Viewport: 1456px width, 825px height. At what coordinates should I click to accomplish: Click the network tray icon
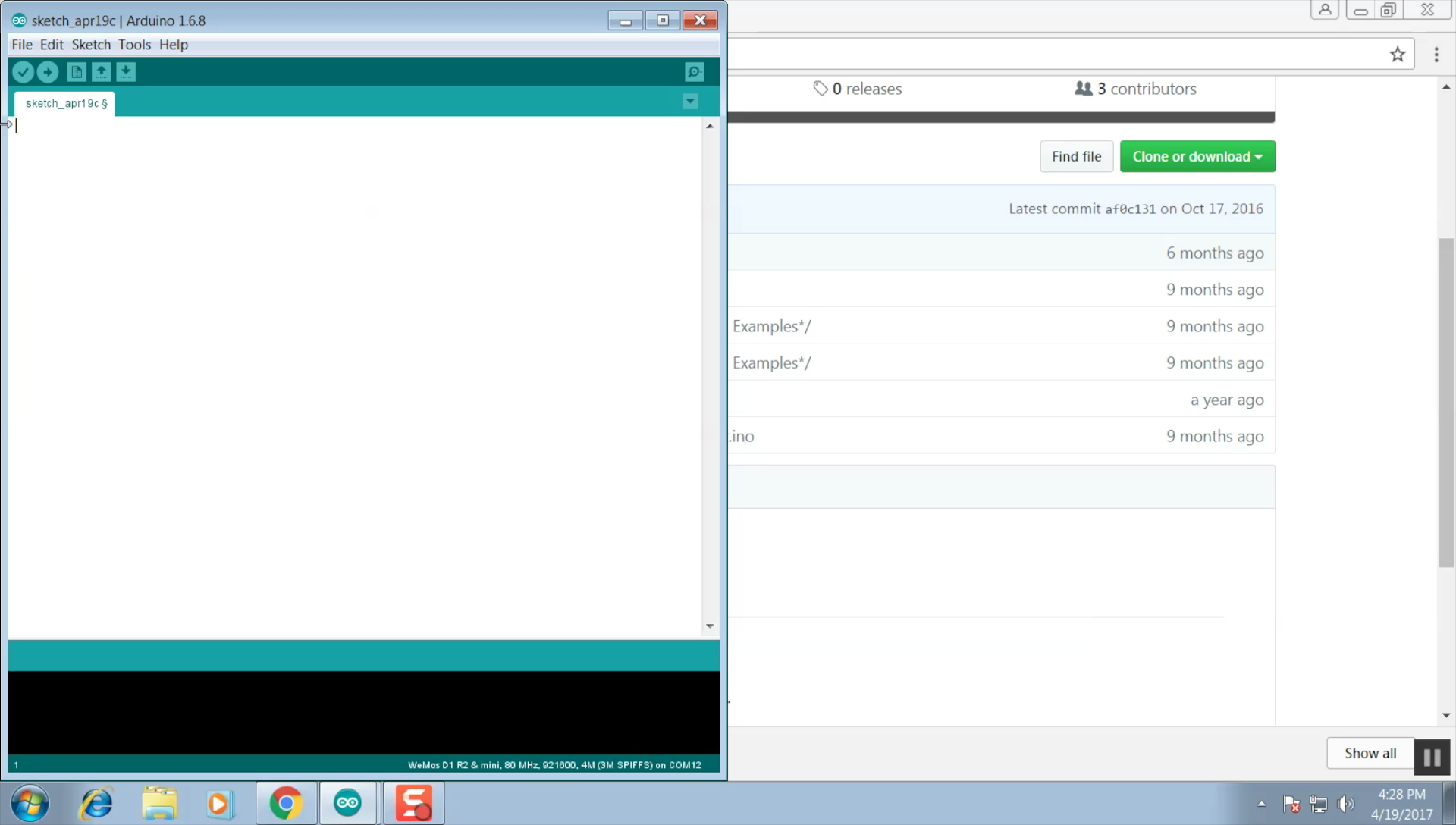pyautogui.click(x=1319, y=804)
